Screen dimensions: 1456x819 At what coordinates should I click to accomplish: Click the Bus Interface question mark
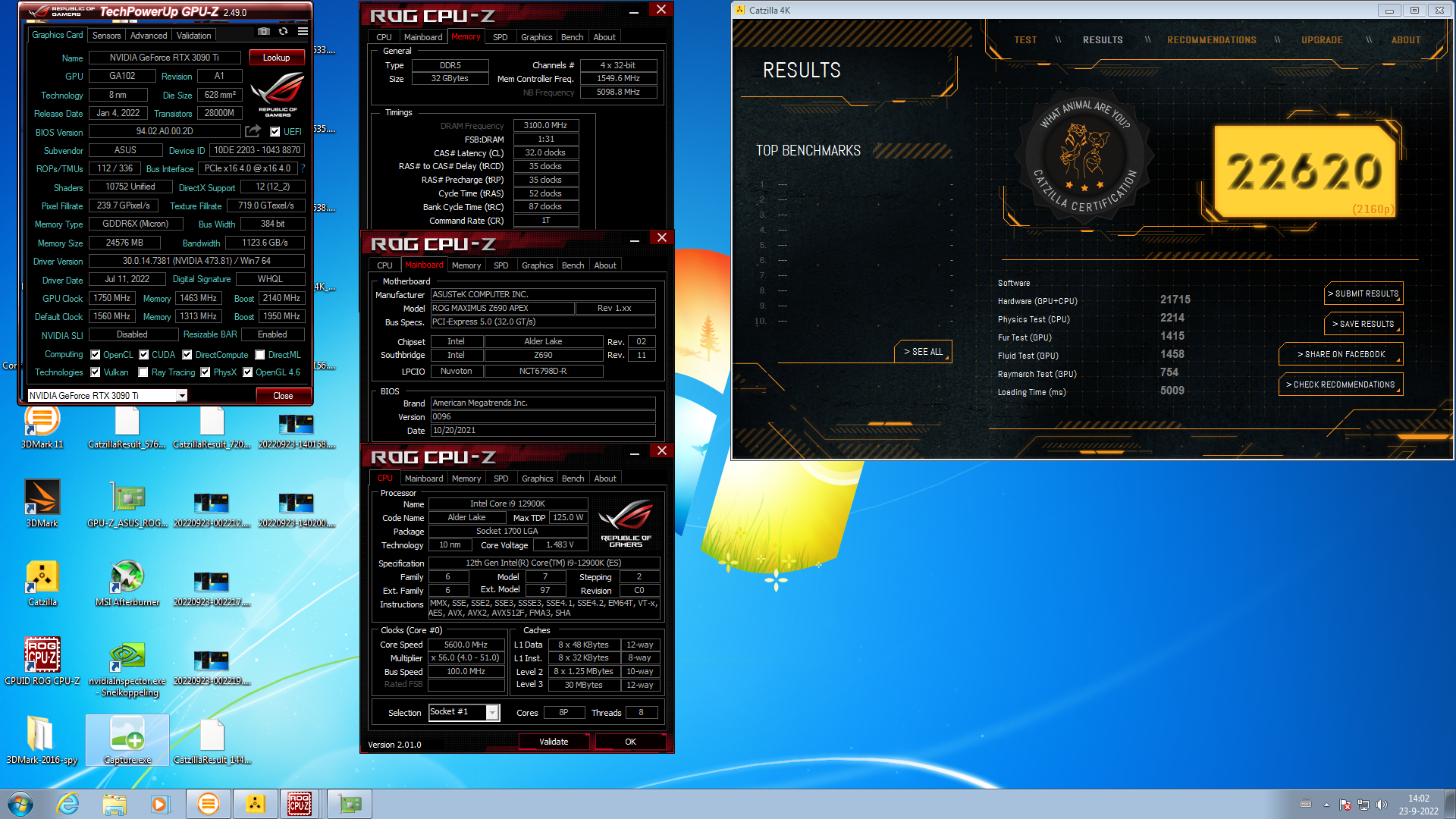point(303,168)
